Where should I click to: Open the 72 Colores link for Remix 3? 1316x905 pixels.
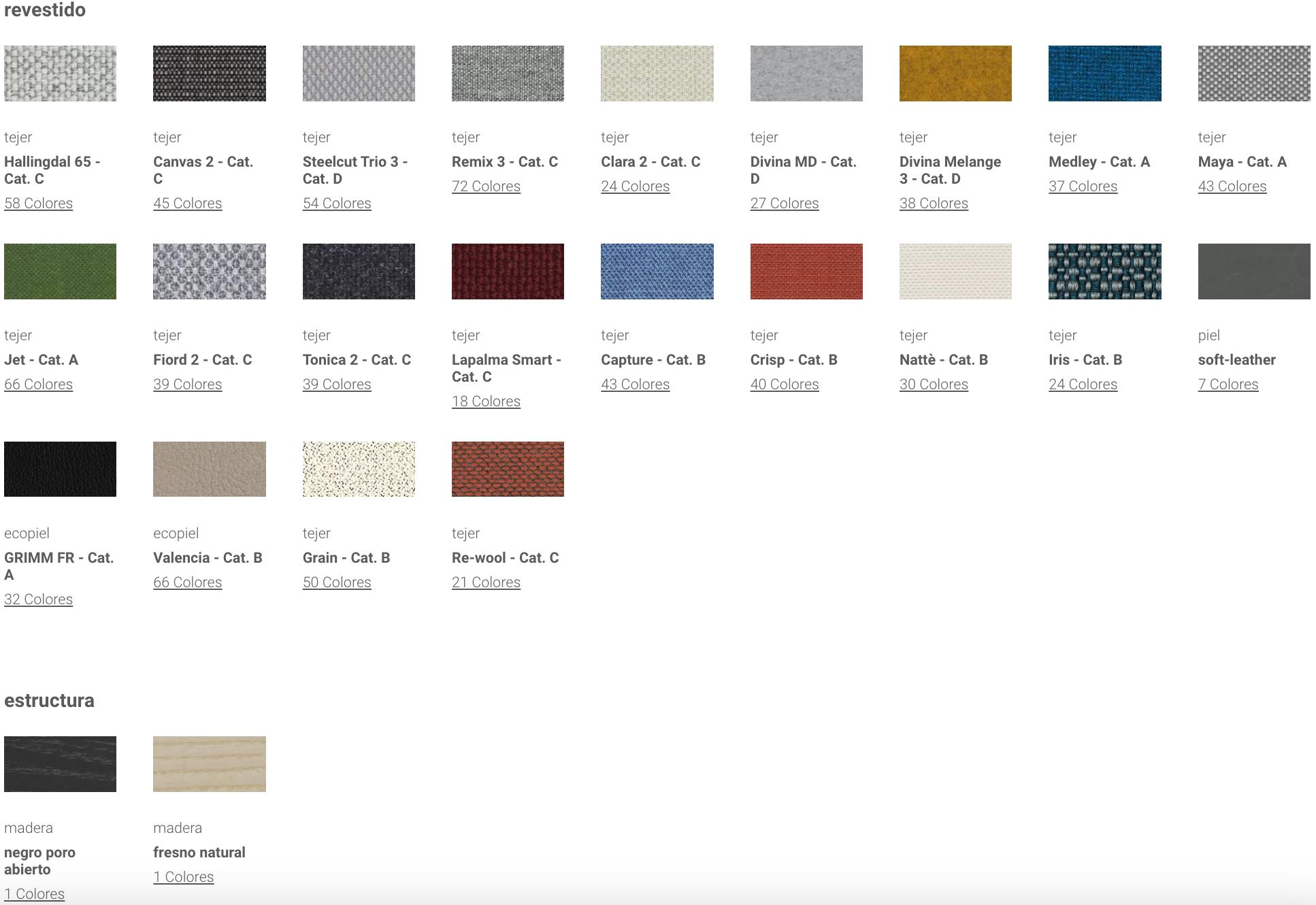tap(486, 186)
